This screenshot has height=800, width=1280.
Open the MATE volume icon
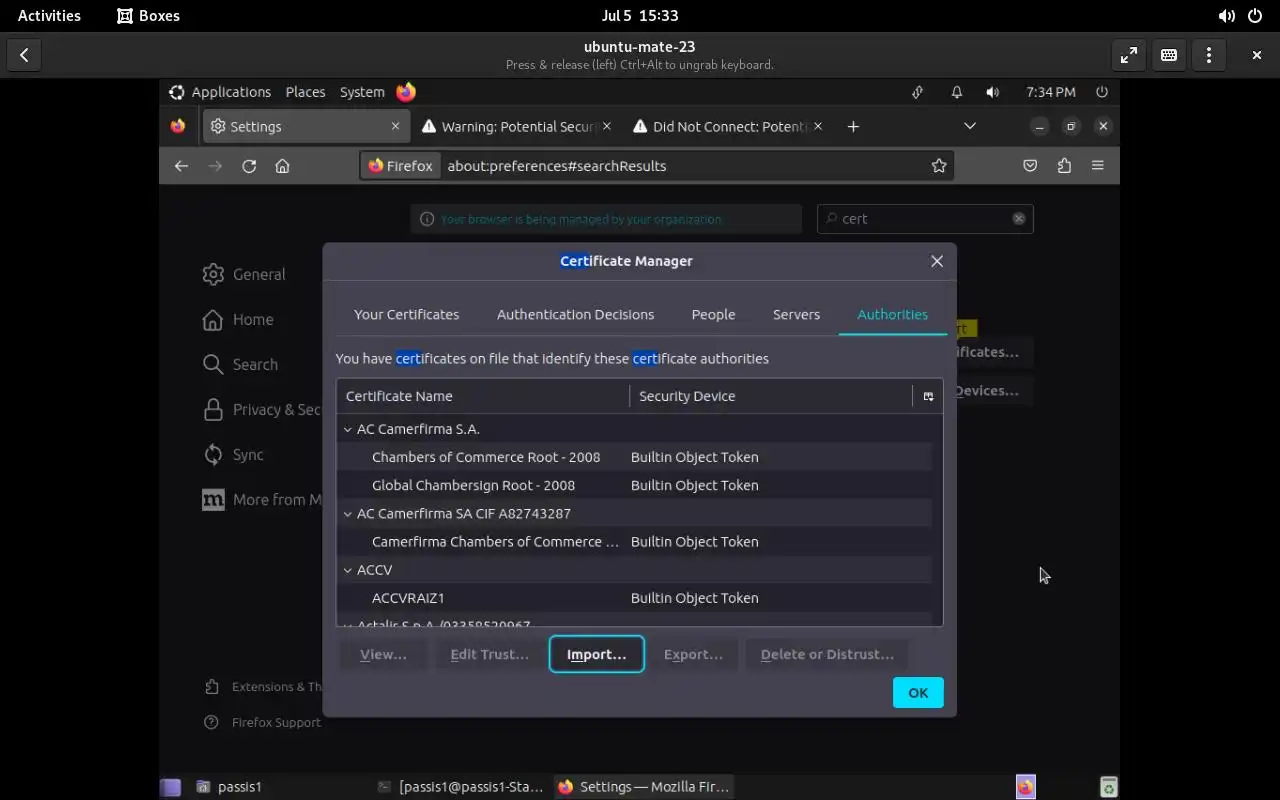coord(992,92)
